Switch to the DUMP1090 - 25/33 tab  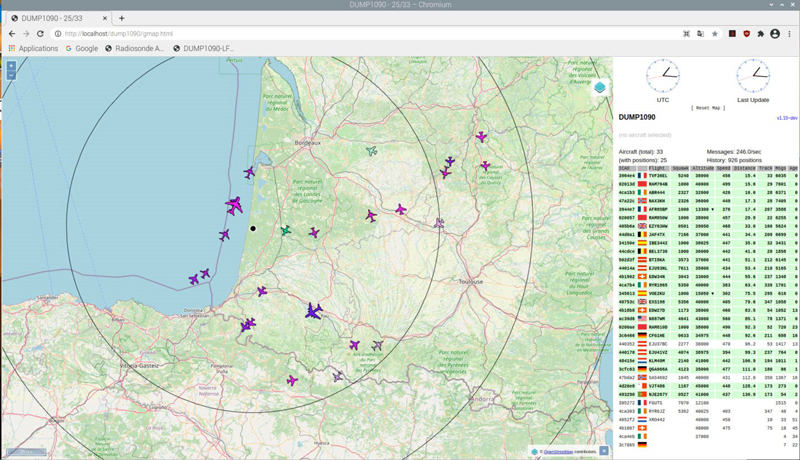coord(59,18)
